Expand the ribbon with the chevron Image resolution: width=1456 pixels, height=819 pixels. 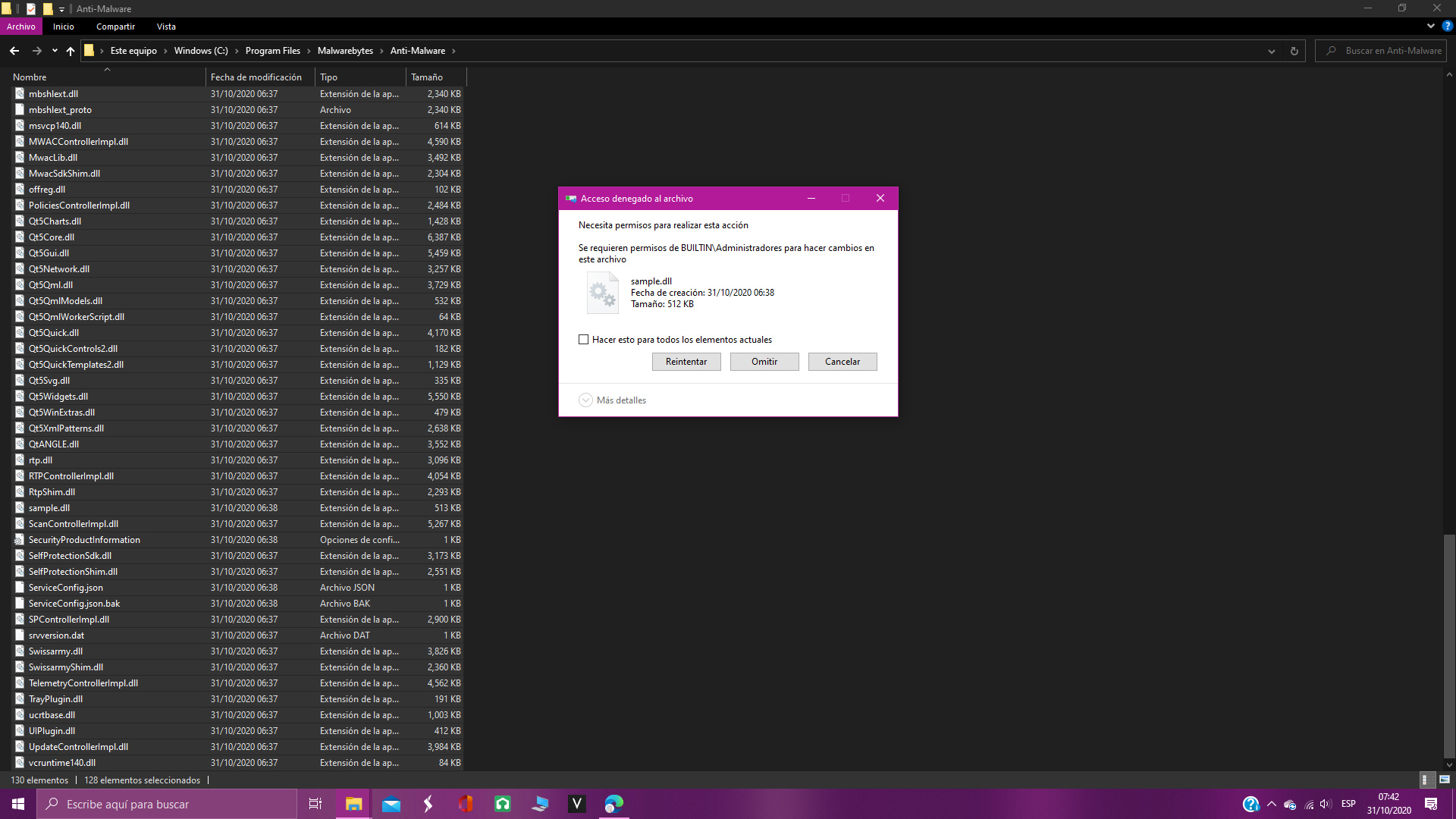[x=1431, y=26]
